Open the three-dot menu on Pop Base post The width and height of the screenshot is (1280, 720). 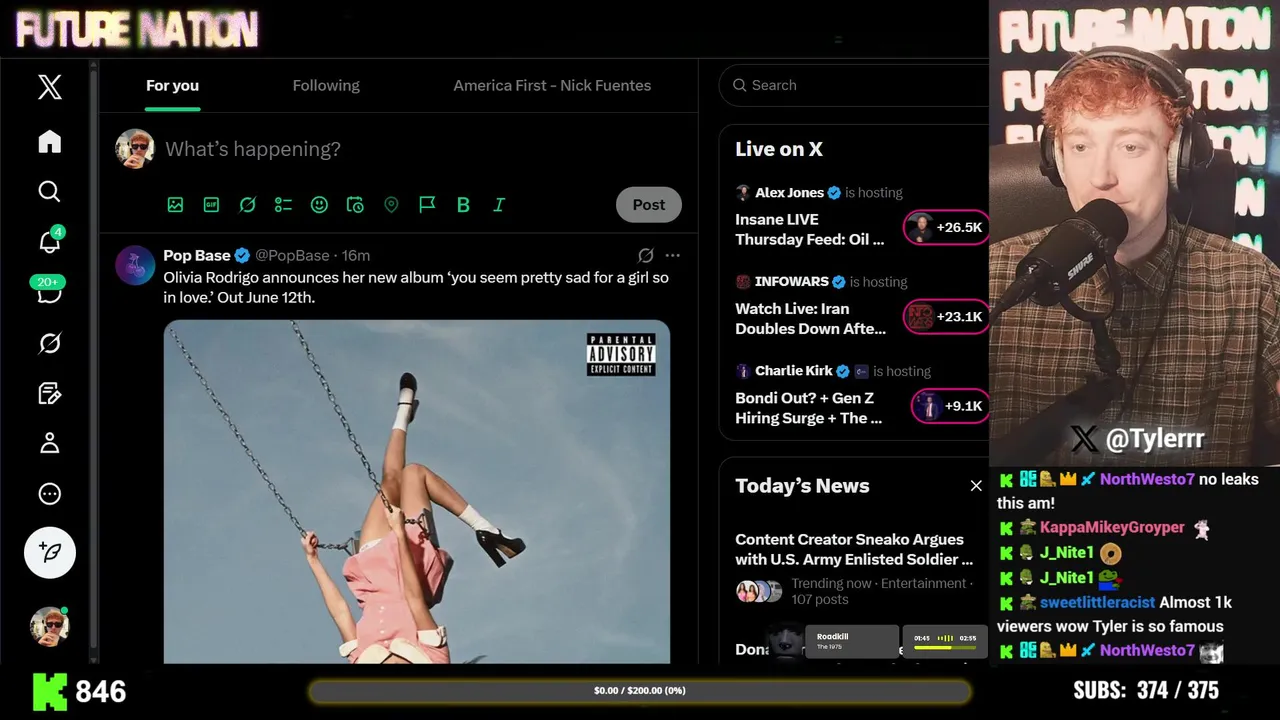[672, 255]
